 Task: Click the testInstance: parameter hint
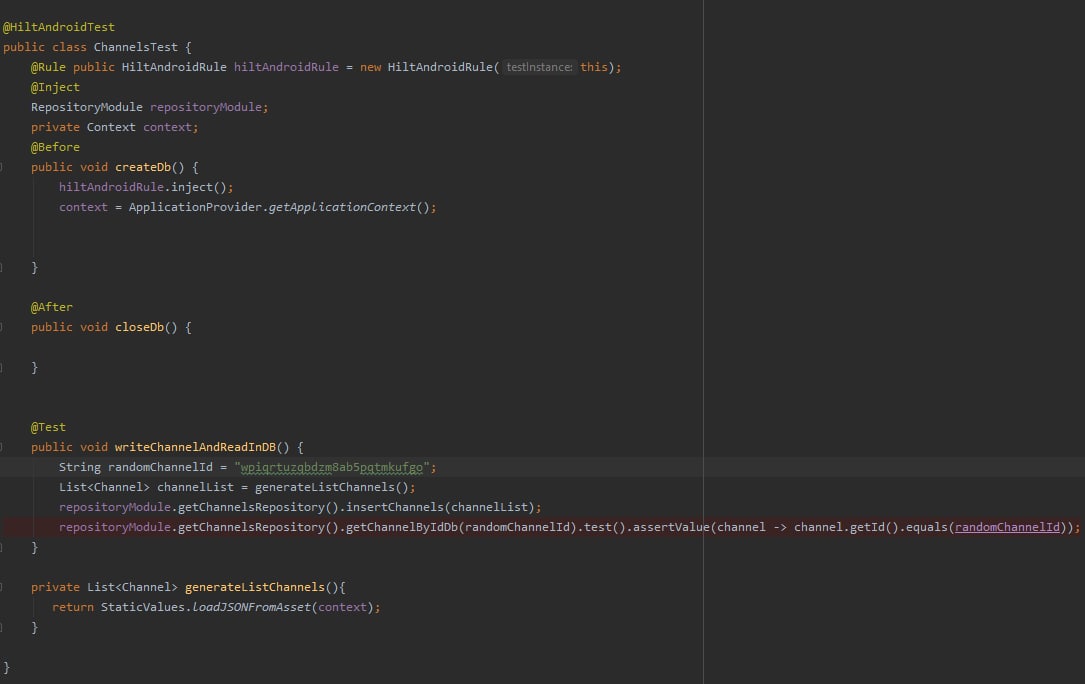pyautogui.click(x=539, y=67)
